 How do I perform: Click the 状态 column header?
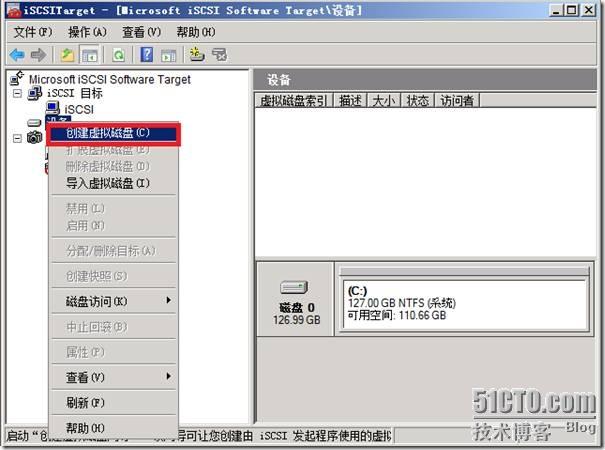point(418,101)
